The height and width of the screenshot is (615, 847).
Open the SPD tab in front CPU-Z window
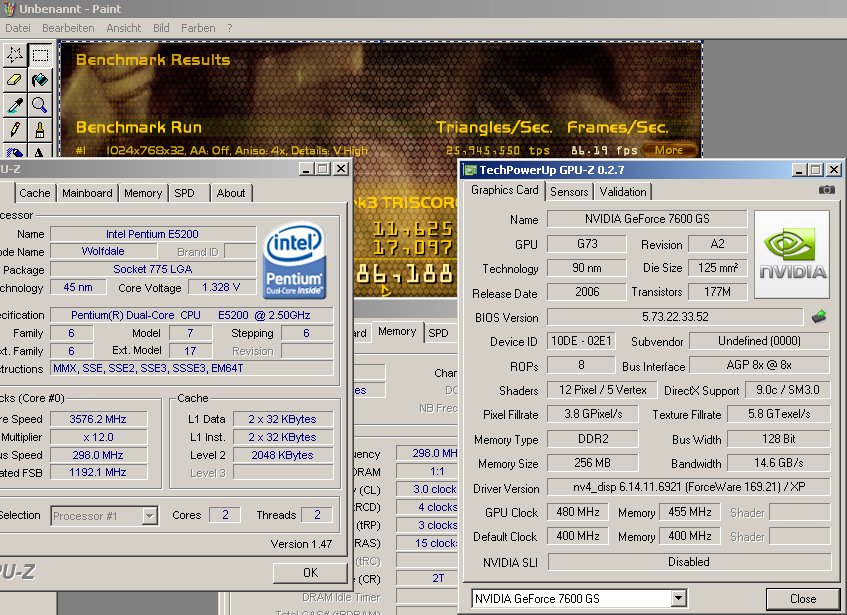tap(184, 193)
